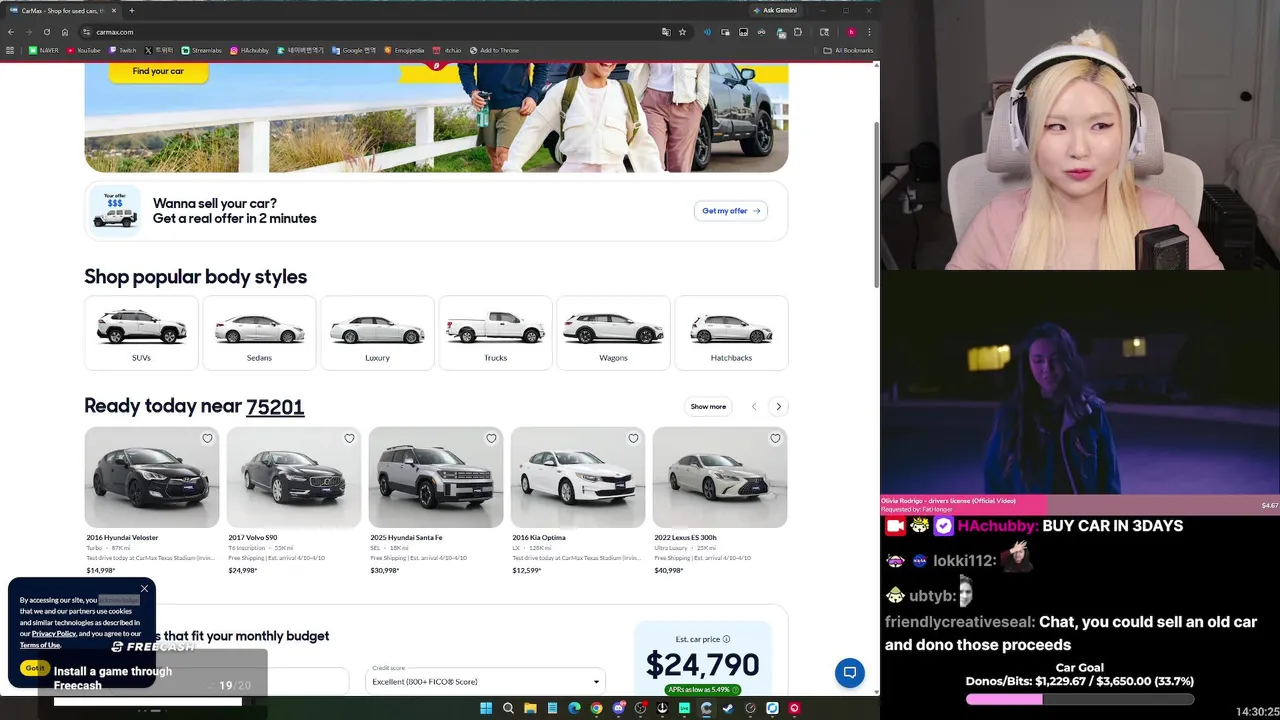Screen dimensions: 1280x720
Task: Open the Chrome profile avatar
Action: [851, 32]
